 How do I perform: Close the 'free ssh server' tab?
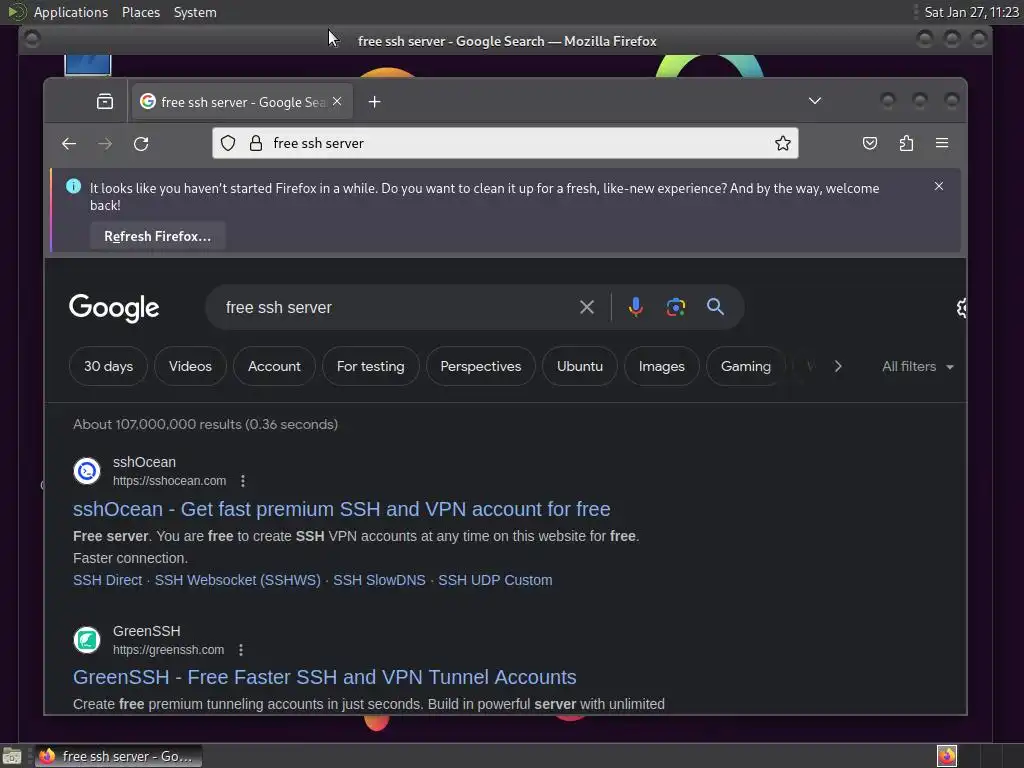(337, 101)
